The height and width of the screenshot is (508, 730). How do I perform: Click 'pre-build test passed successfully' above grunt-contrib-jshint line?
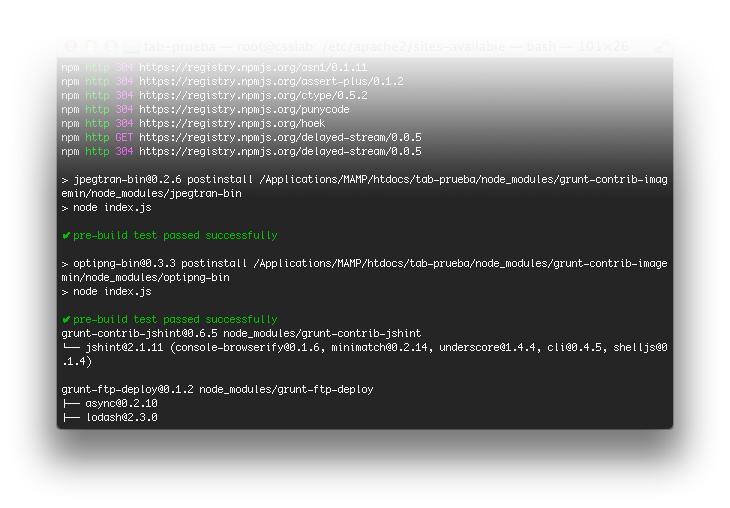(175, 319)
